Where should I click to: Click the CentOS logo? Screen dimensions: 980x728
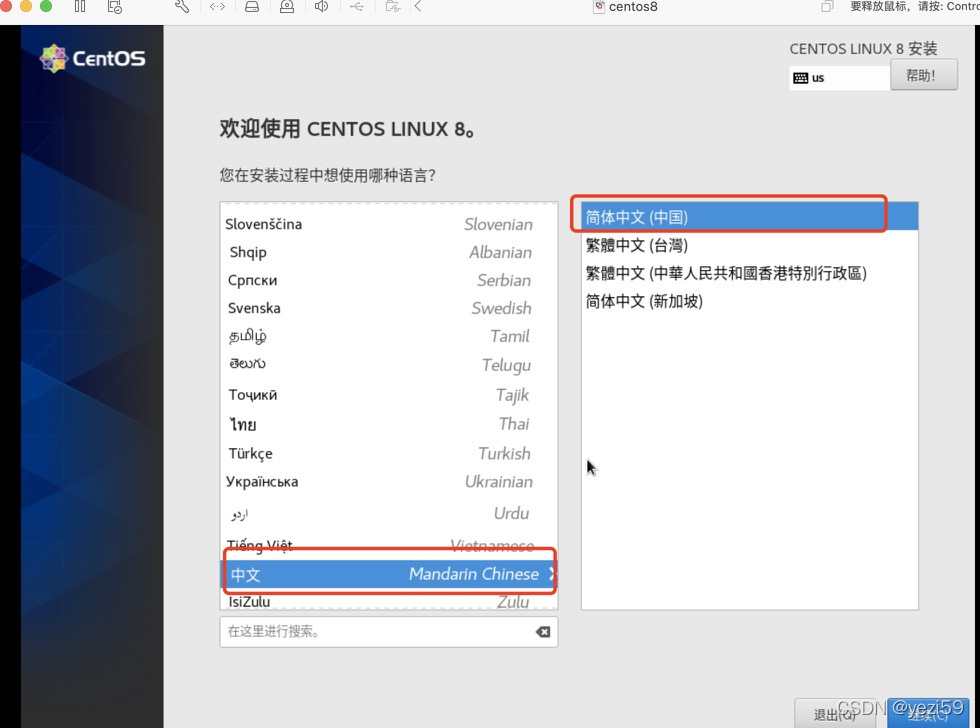tap(92, 58)
